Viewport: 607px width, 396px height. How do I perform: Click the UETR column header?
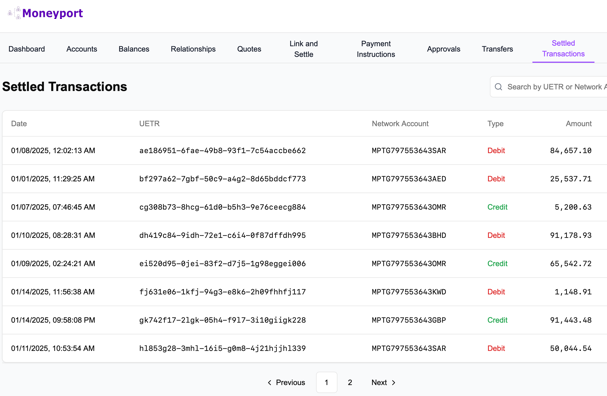[x=149, y=123]
